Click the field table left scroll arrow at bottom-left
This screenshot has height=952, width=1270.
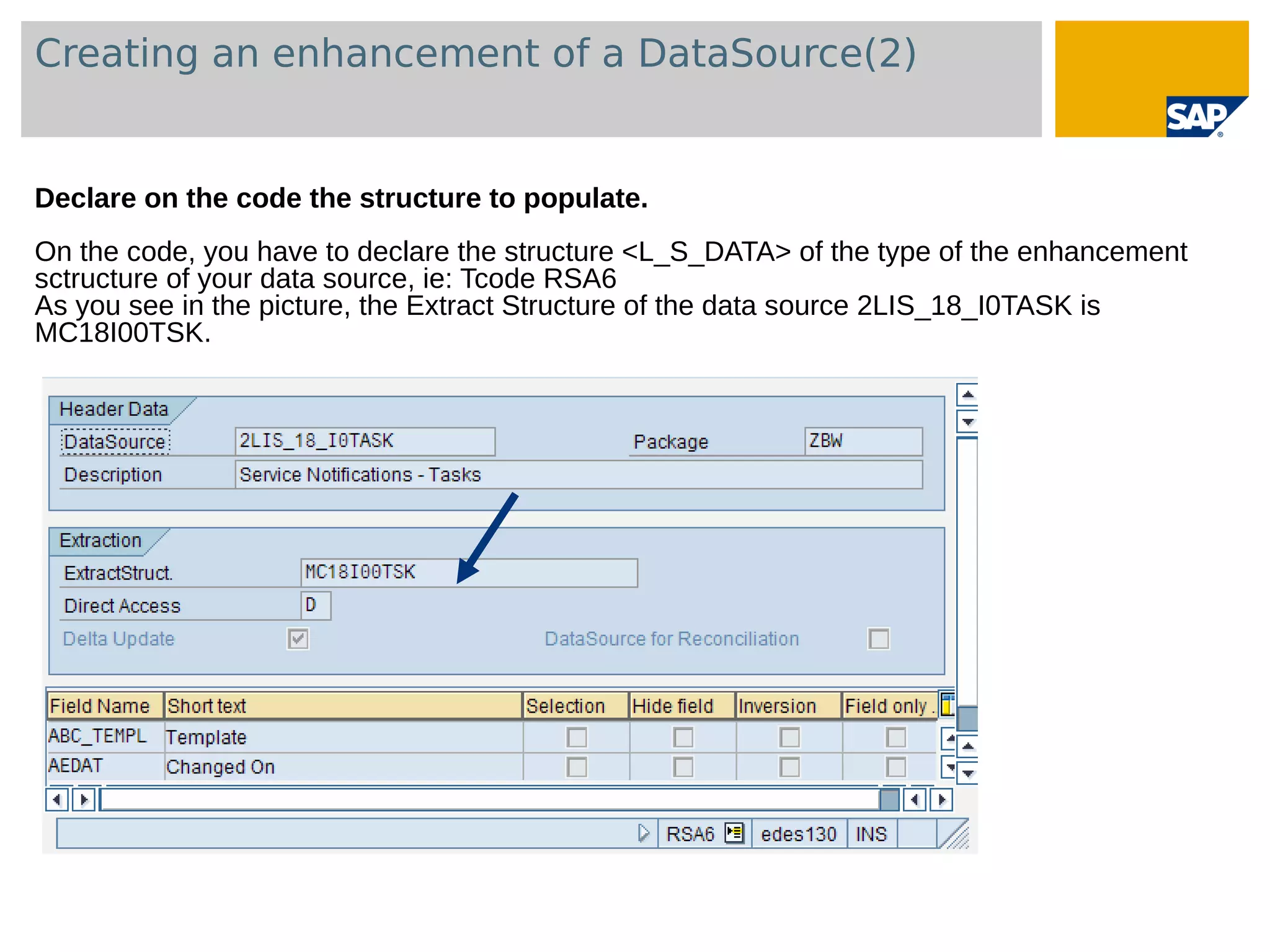57,800
